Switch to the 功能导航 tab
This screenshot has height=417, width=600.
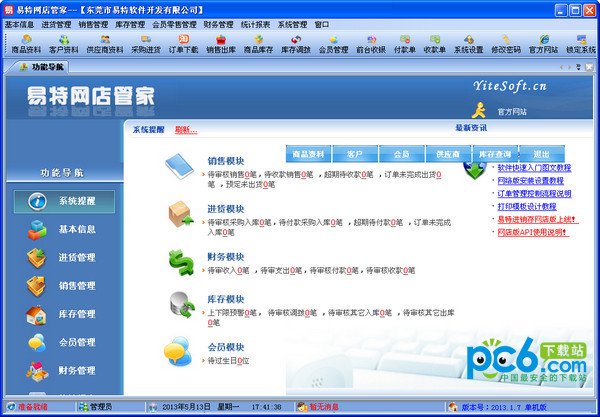(41, 67)
